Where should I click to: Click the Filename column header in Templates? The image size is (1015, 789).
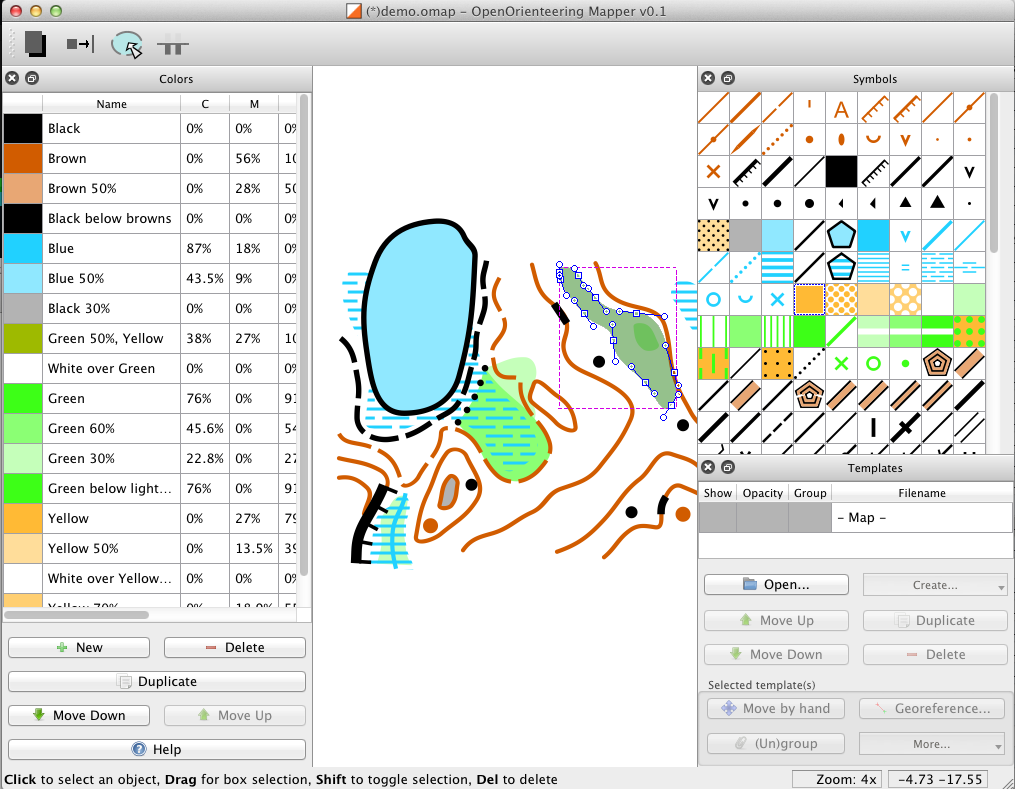click(922, 493)
